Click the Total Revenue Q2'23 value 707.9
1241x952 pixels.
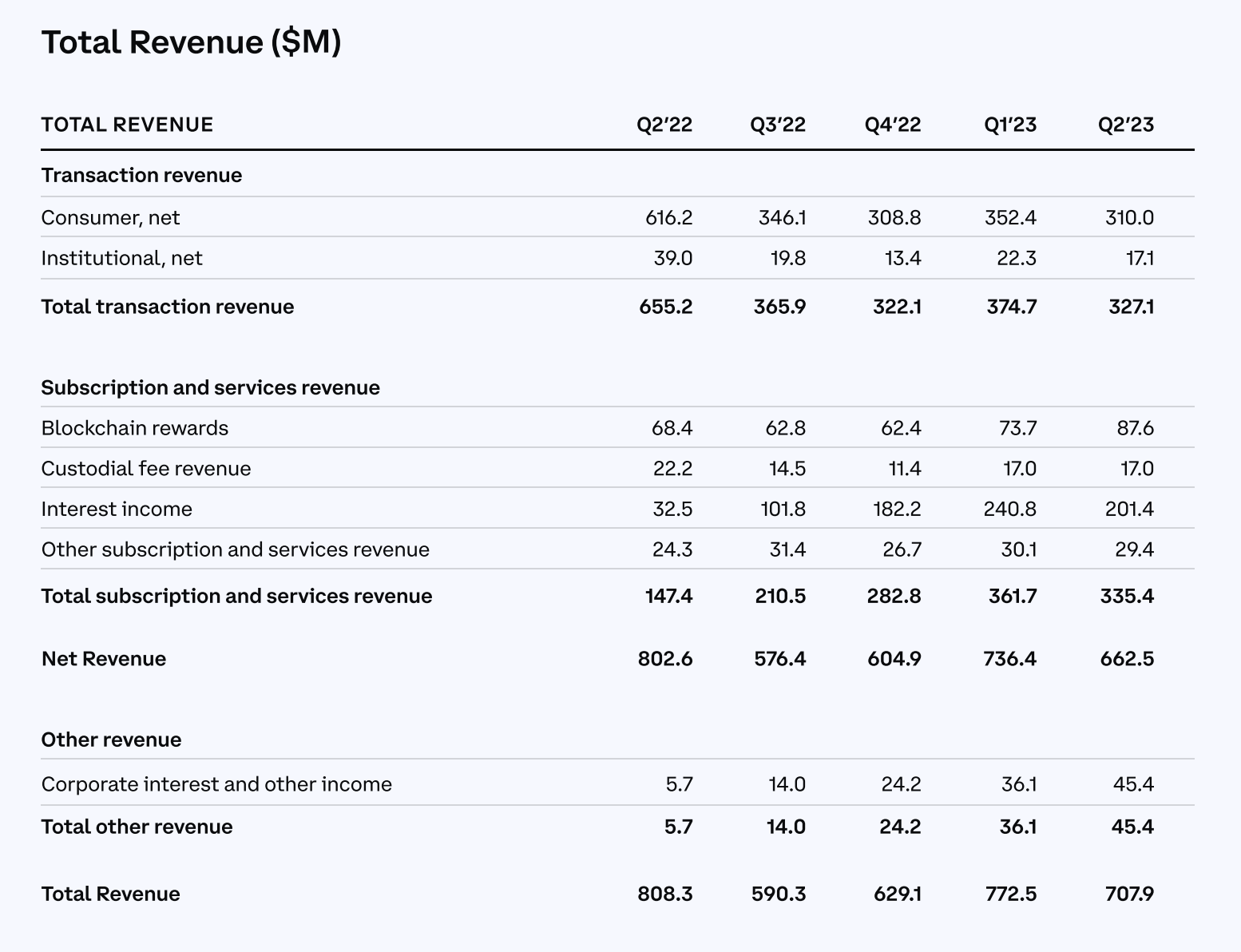point(1129,894)
